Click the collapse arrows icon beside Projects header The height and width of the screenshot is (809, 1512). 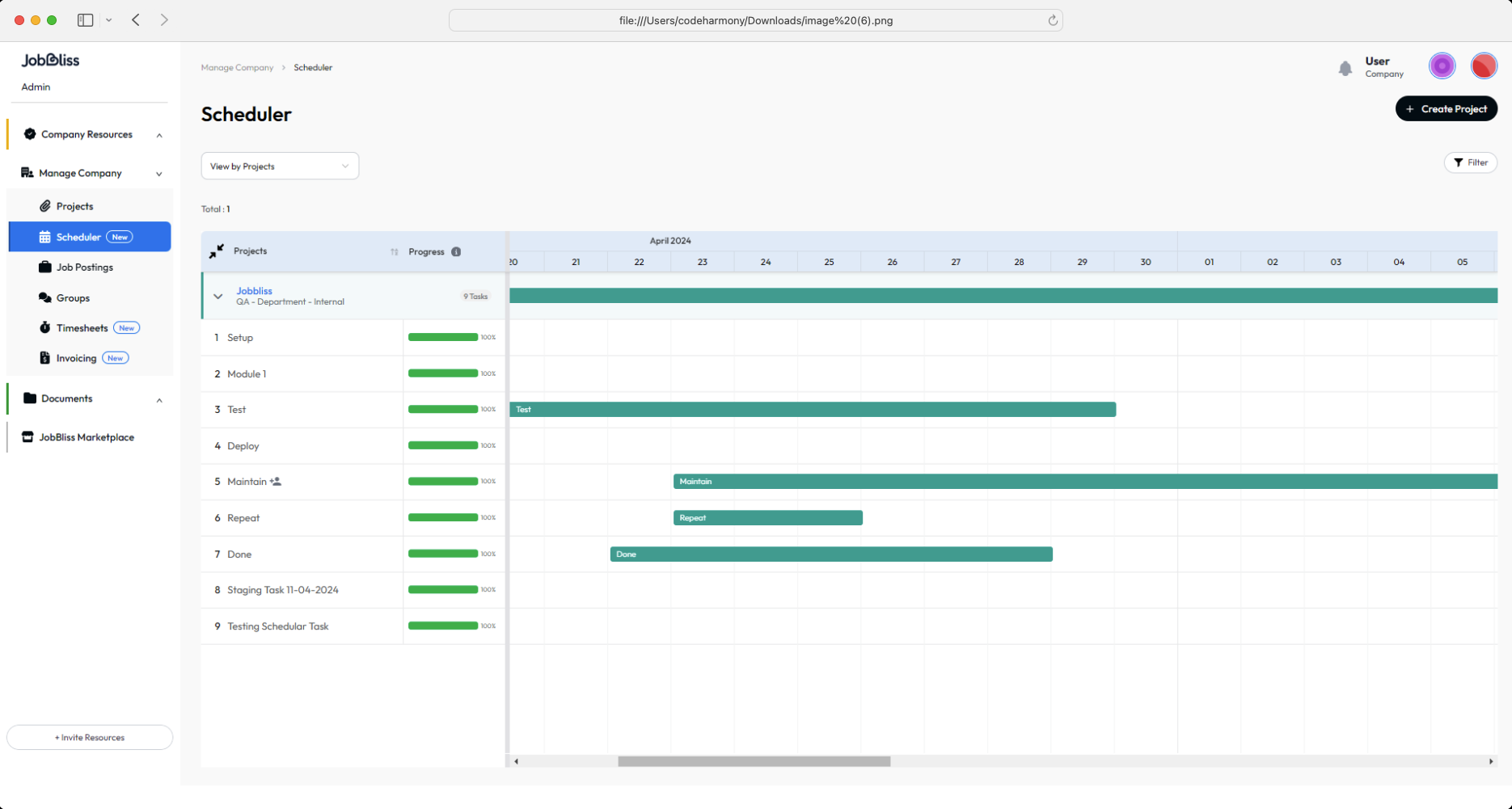point(216,251)
